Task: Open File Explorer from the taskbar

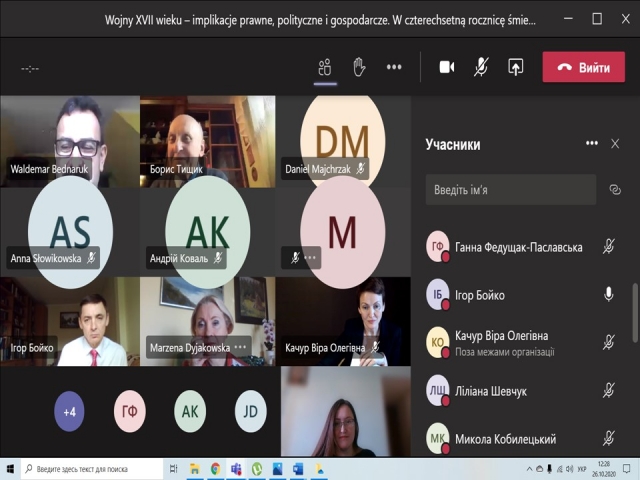Action: pyautogui.click(x=195, y=469)
